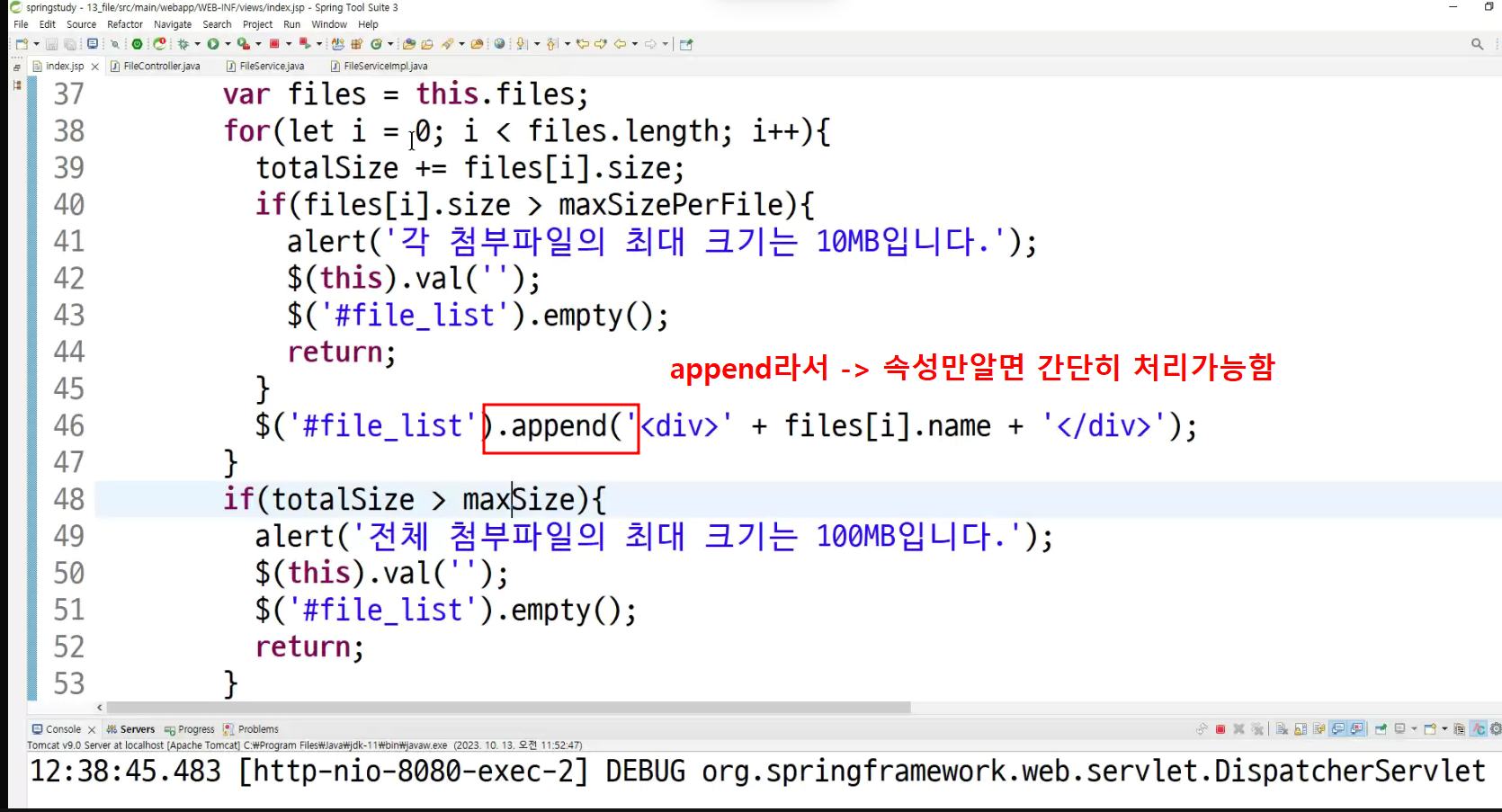This screenshot has width=1502, height=812.
Task: Open the Back navigation history dropdown
Action: click(x=635, y=44)
